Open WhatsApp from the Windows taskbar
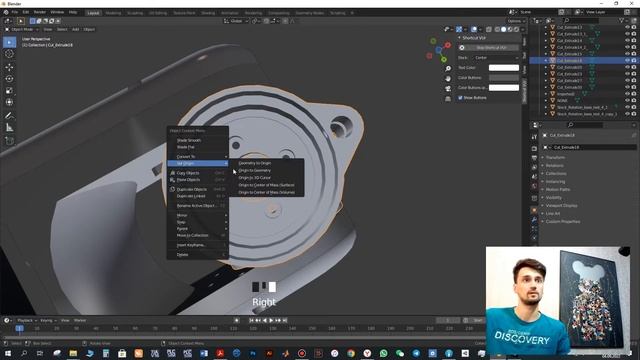 383,353
